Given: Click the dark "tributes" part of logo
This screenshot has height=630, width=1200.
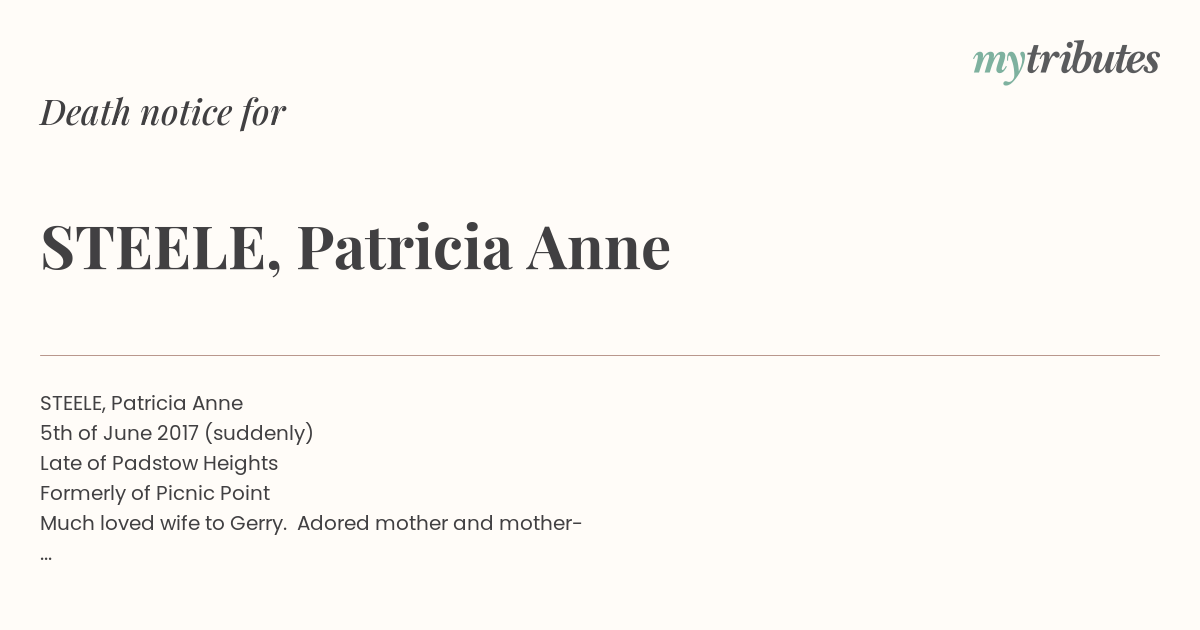Looking at the screenshot, I should pyautogui.click(x=1092, y=59).
